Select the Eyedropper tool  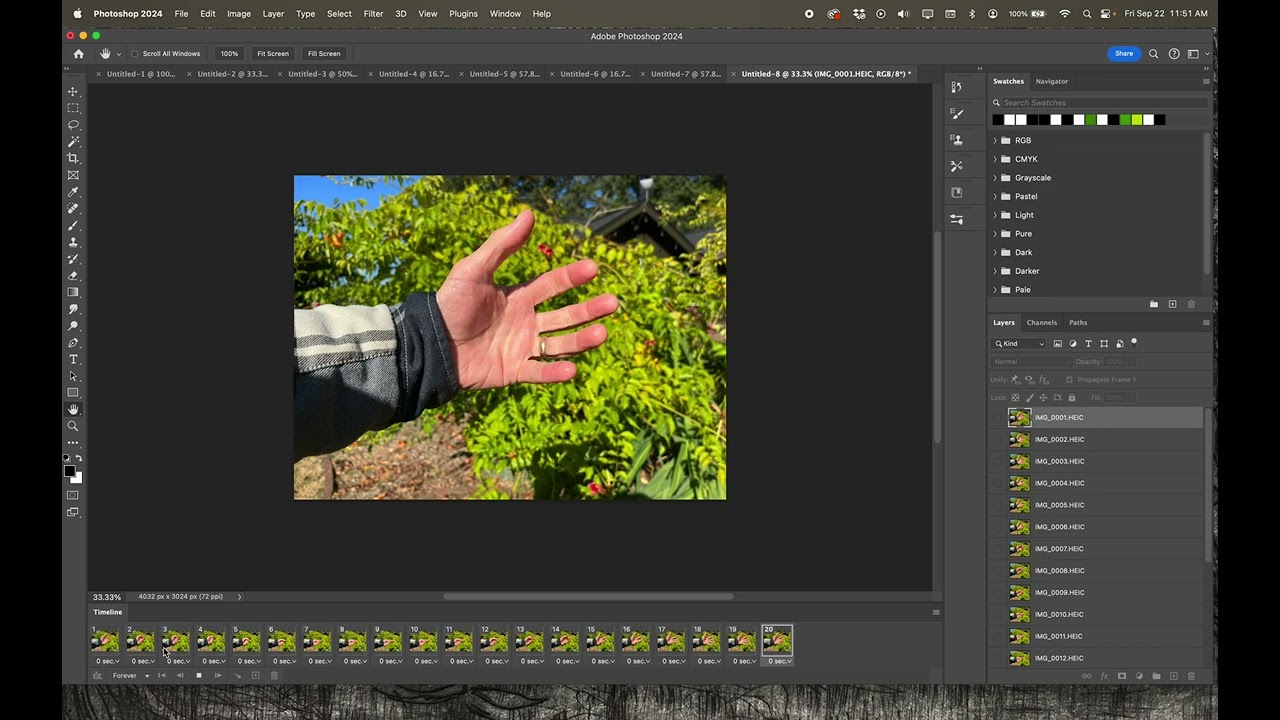pos(73,192)
